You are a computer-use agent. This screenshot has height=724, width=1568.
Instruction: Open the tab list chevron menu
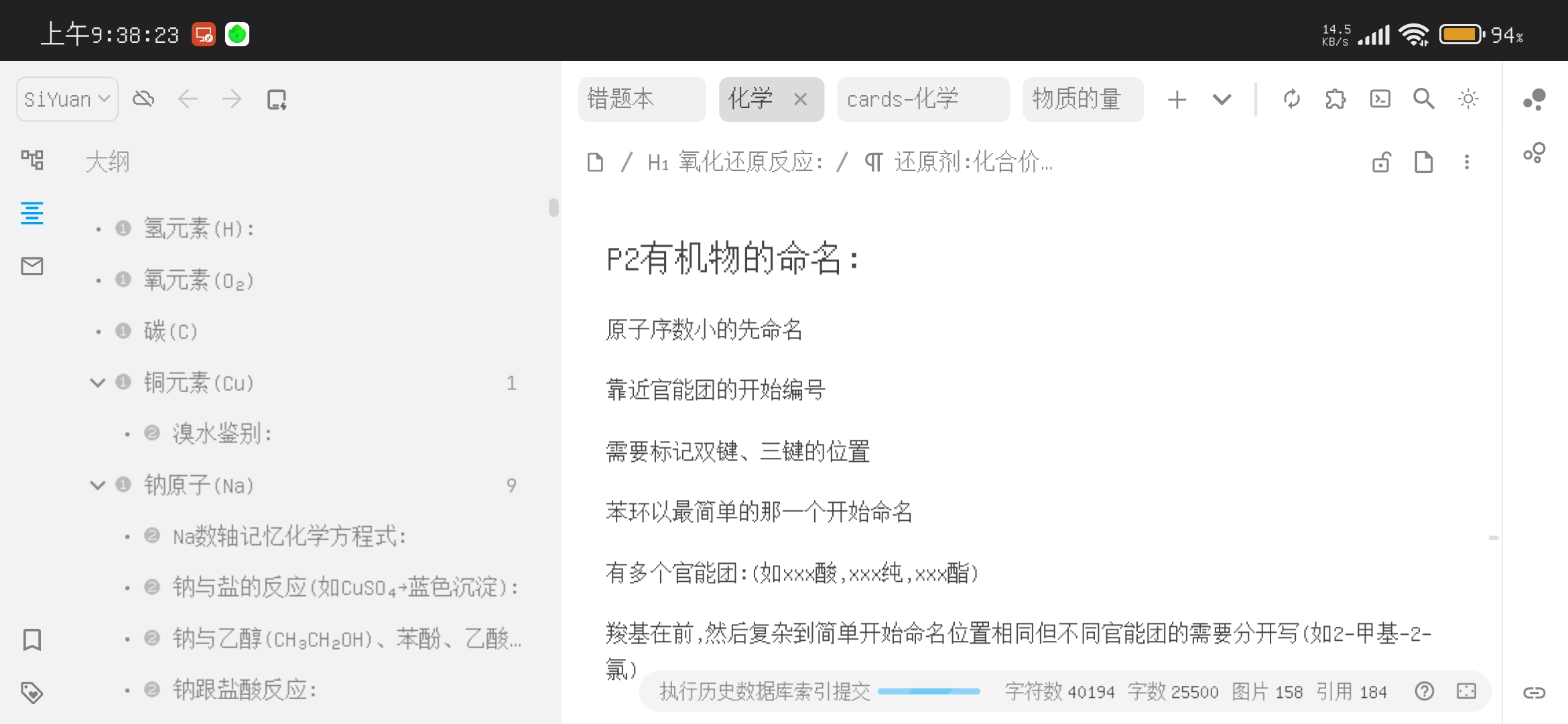click(x=1221, y=99)
